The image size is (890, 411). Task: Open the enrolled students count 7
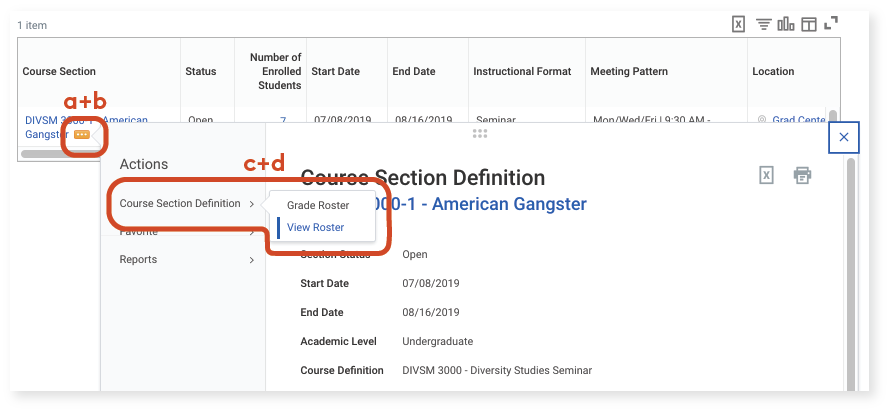pyautogui.click(x=283, y=120)
